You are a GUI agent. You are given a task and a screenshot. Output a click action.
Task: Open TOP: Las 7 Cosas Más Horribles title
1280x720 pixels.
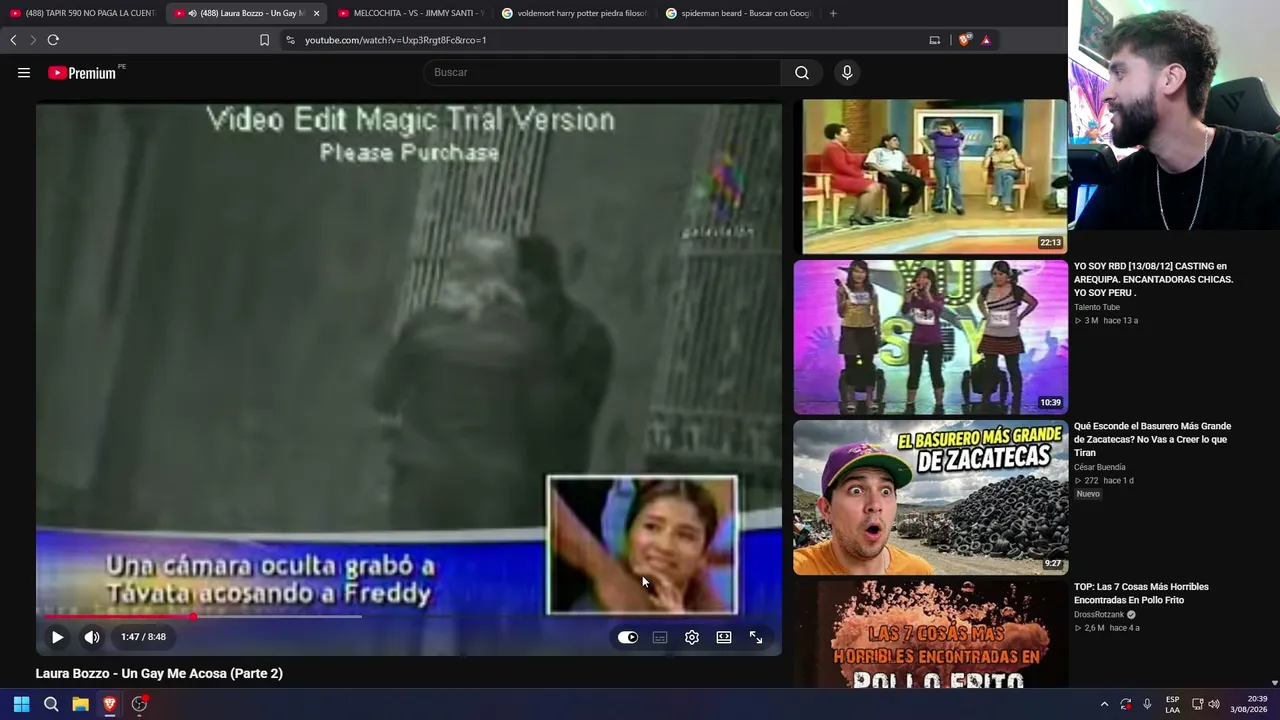click(1141, 593)
